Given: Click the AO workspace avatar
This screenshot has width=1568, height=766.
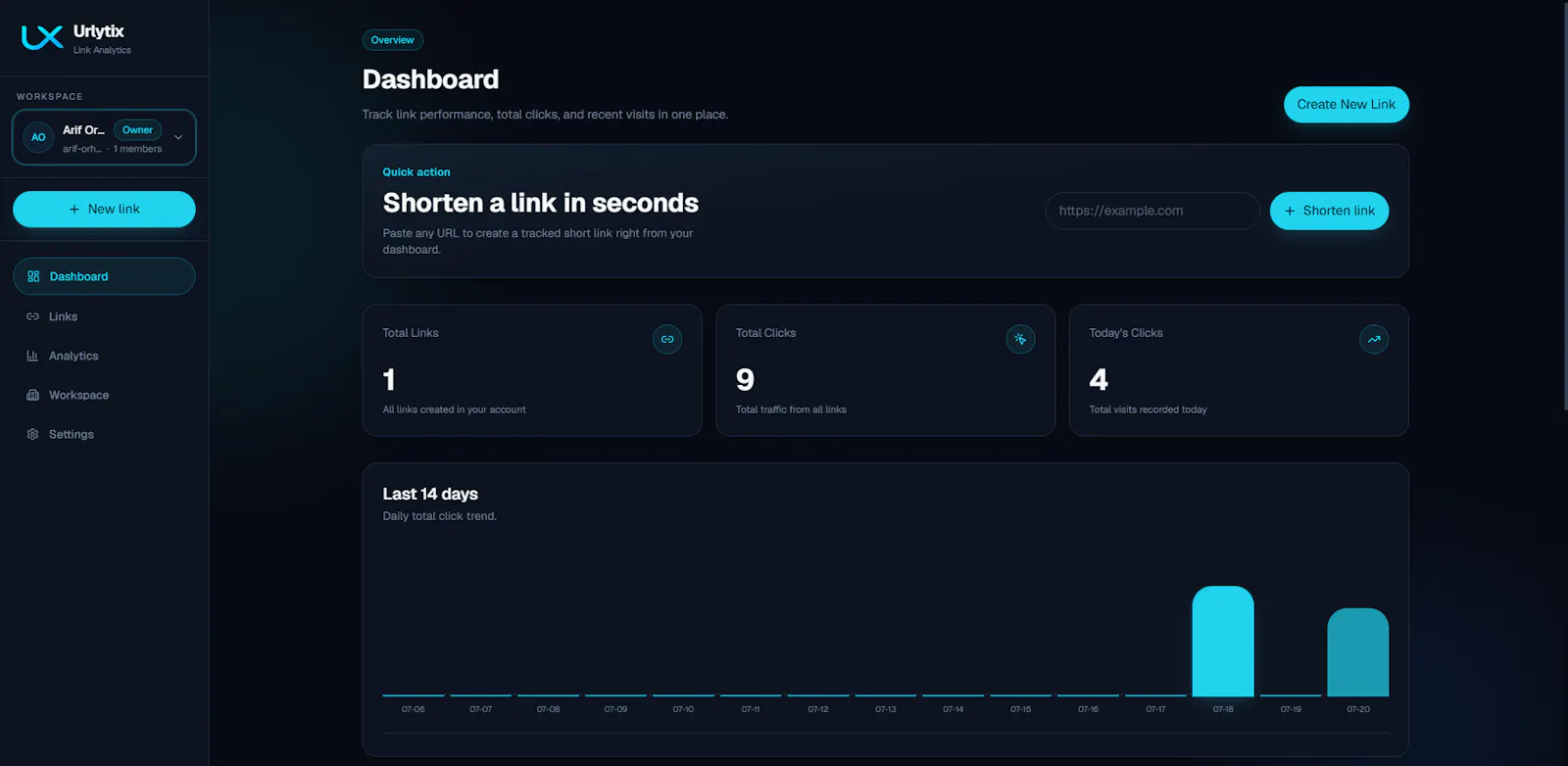Looking at the screenshot, I should coord(38,137).
